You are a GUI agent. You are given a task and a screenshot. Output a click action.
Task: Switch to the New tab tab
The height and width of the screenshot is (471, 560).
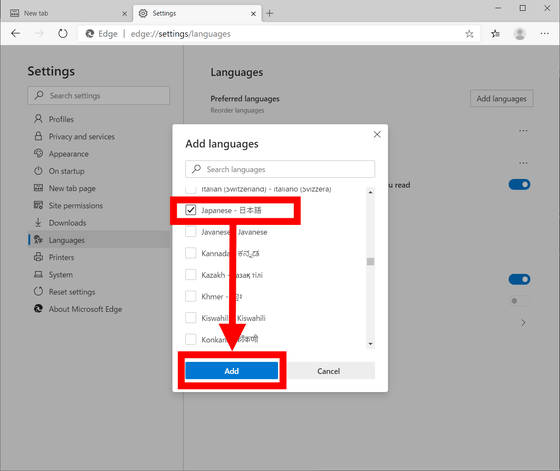click(66, 13)
